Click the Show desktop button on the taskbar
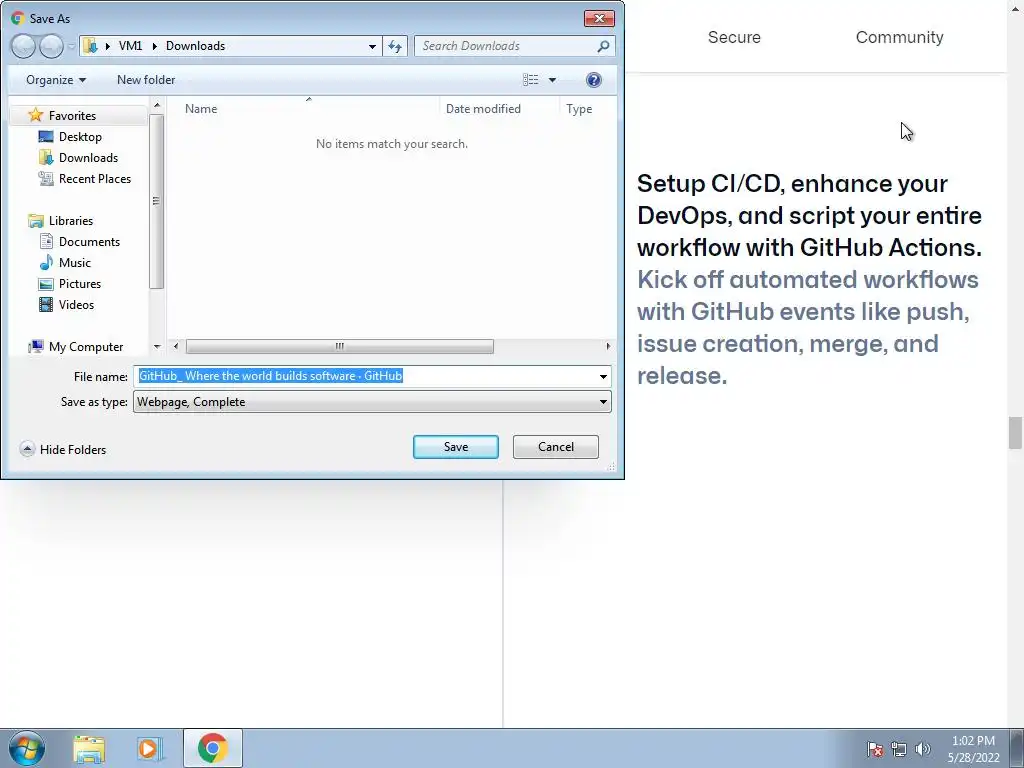The width and height of the screenshot is (1024, 768). [x=1017, y=748]
